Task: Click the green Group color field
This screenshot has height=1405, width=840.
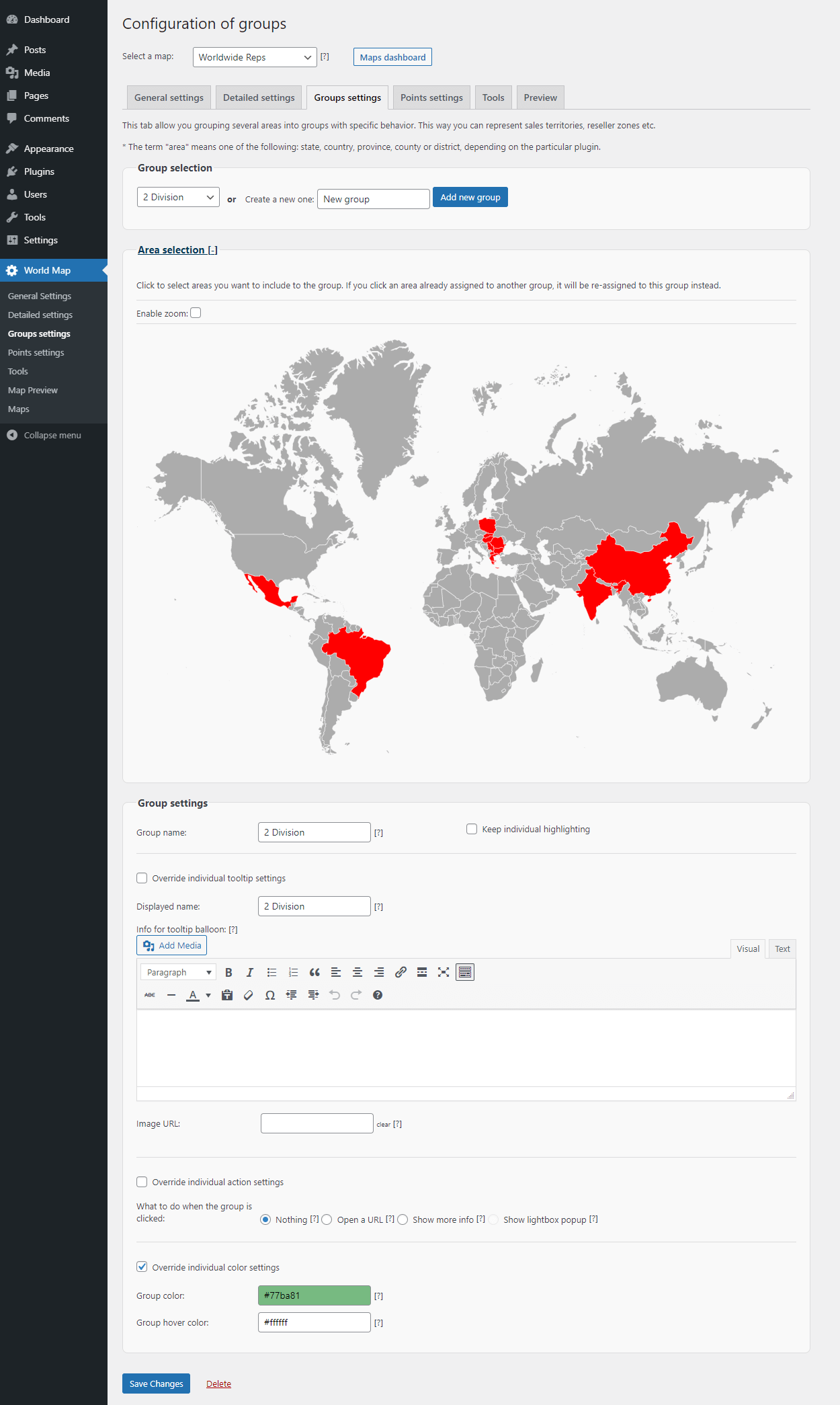Action: [x=314, y=1296]
